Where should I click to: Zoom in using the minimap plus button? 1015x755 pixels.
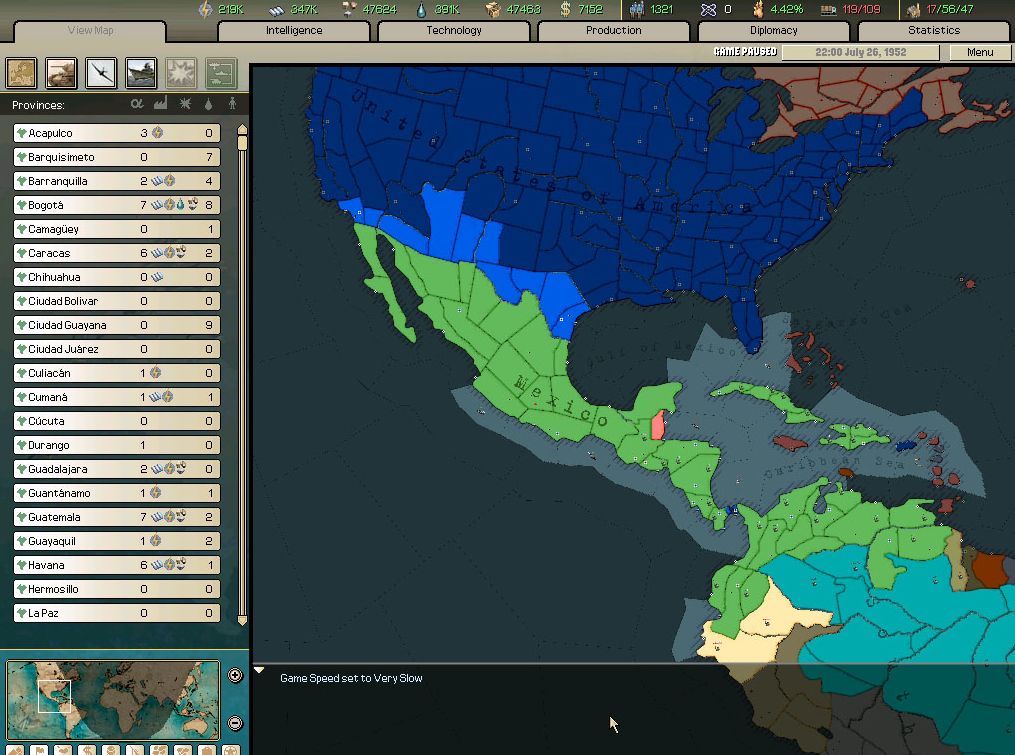click(x=235, y=675)
